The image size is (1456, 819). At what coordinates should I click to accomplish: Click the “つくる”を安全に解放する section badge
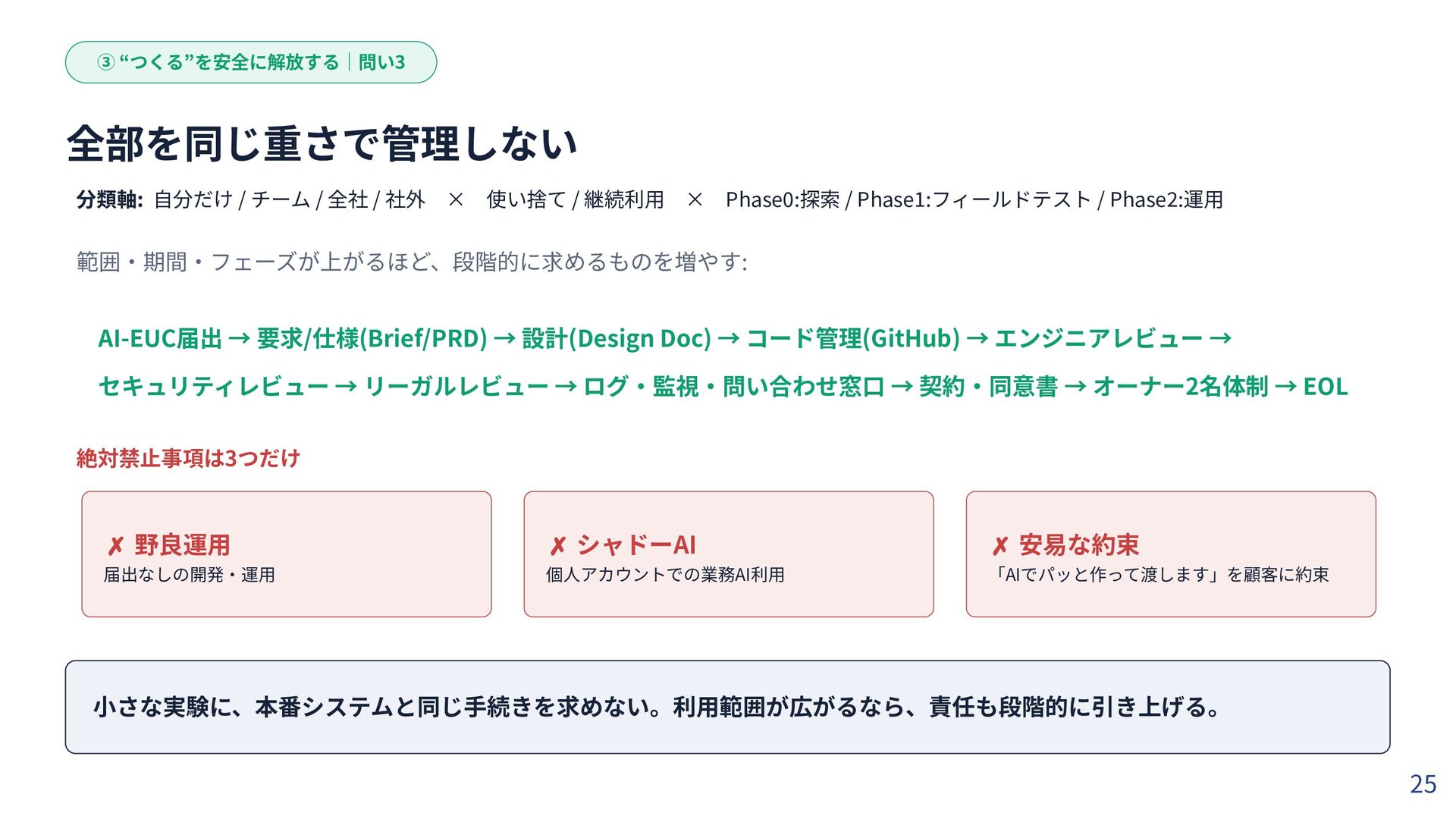(251, 62)
